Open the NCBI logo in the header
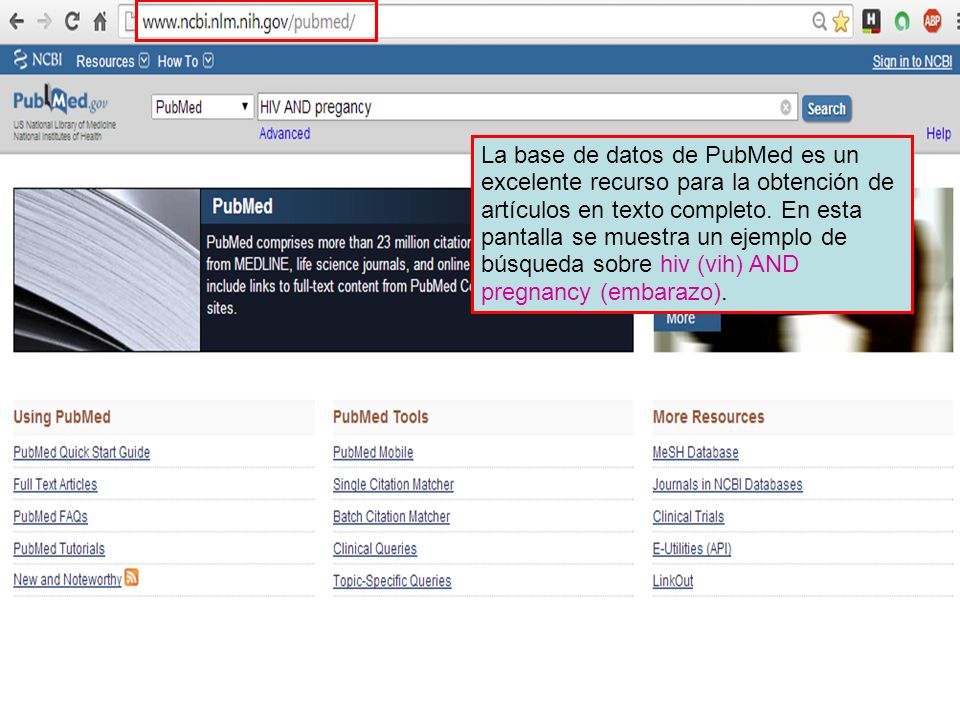 click(x=38, y=59)
